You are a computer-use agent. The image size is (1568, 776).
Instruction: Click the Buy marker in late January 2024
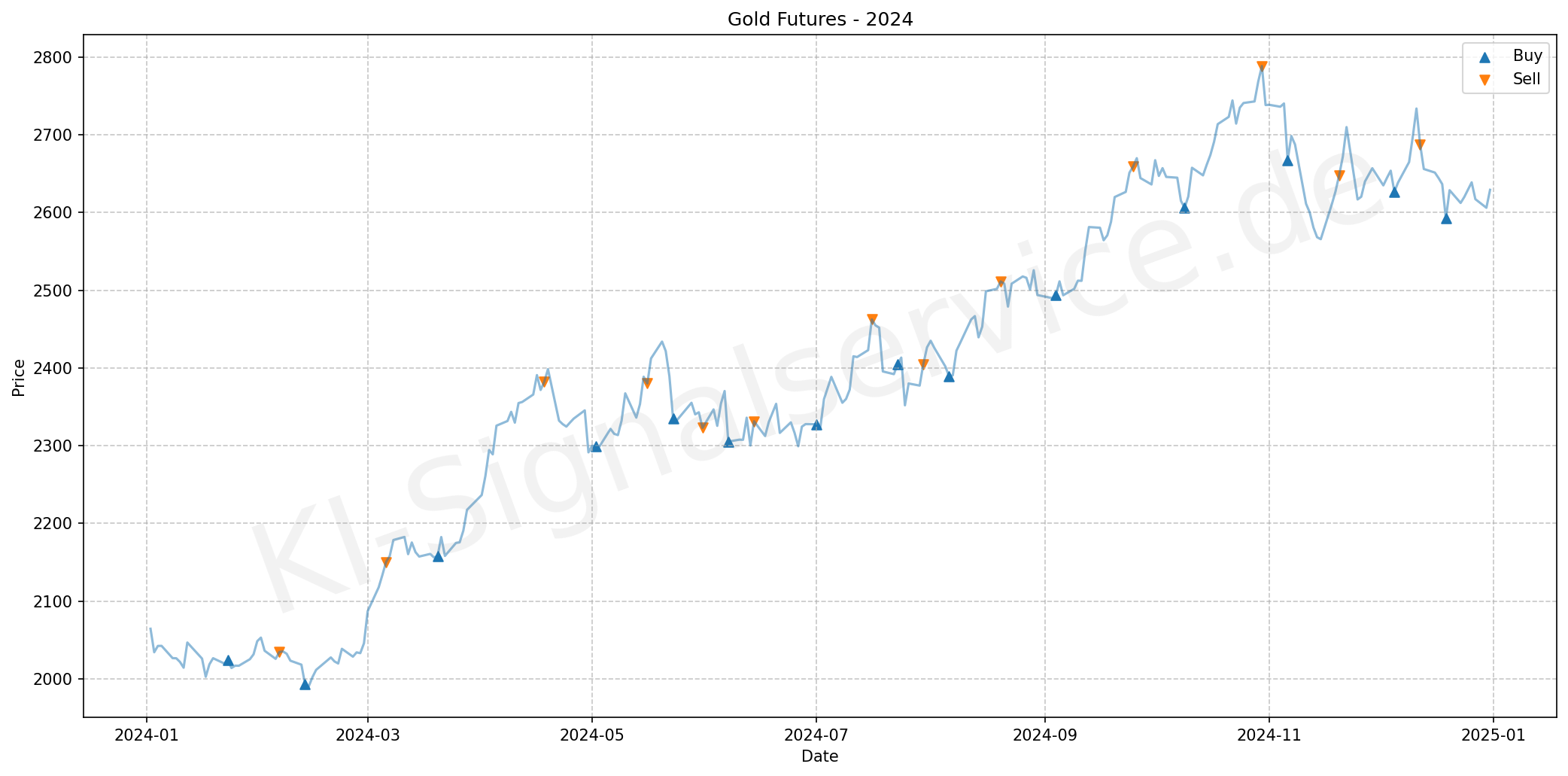[x=228, y=660]
